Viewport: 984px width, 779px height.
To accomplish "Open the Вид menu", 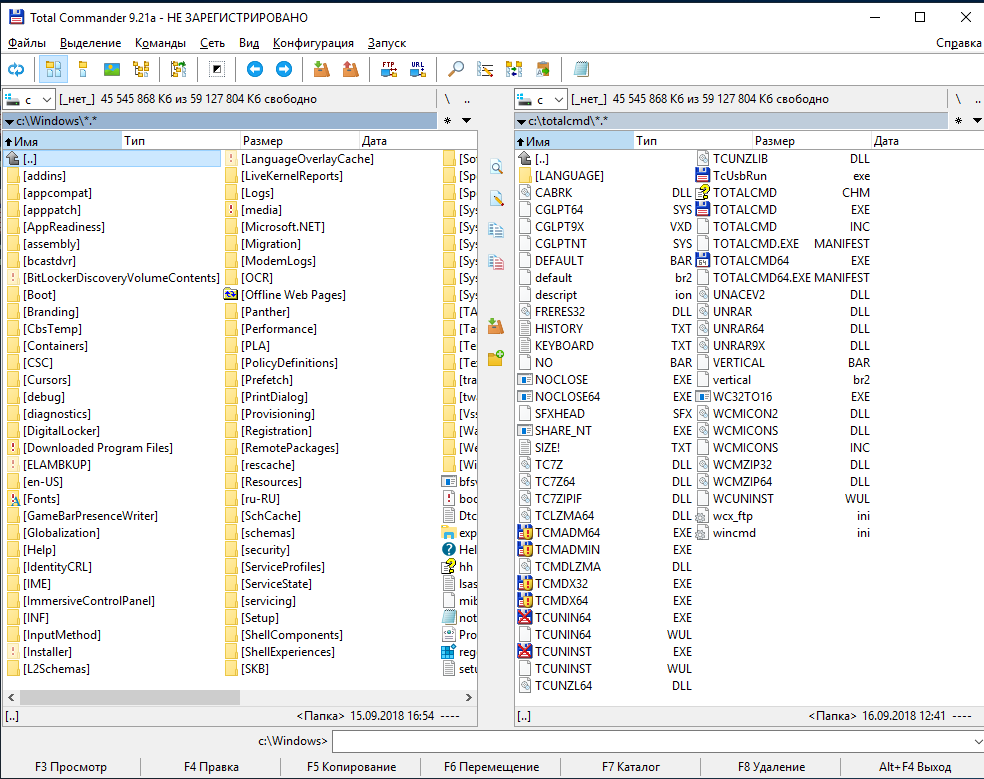I will tap(249, 43).
